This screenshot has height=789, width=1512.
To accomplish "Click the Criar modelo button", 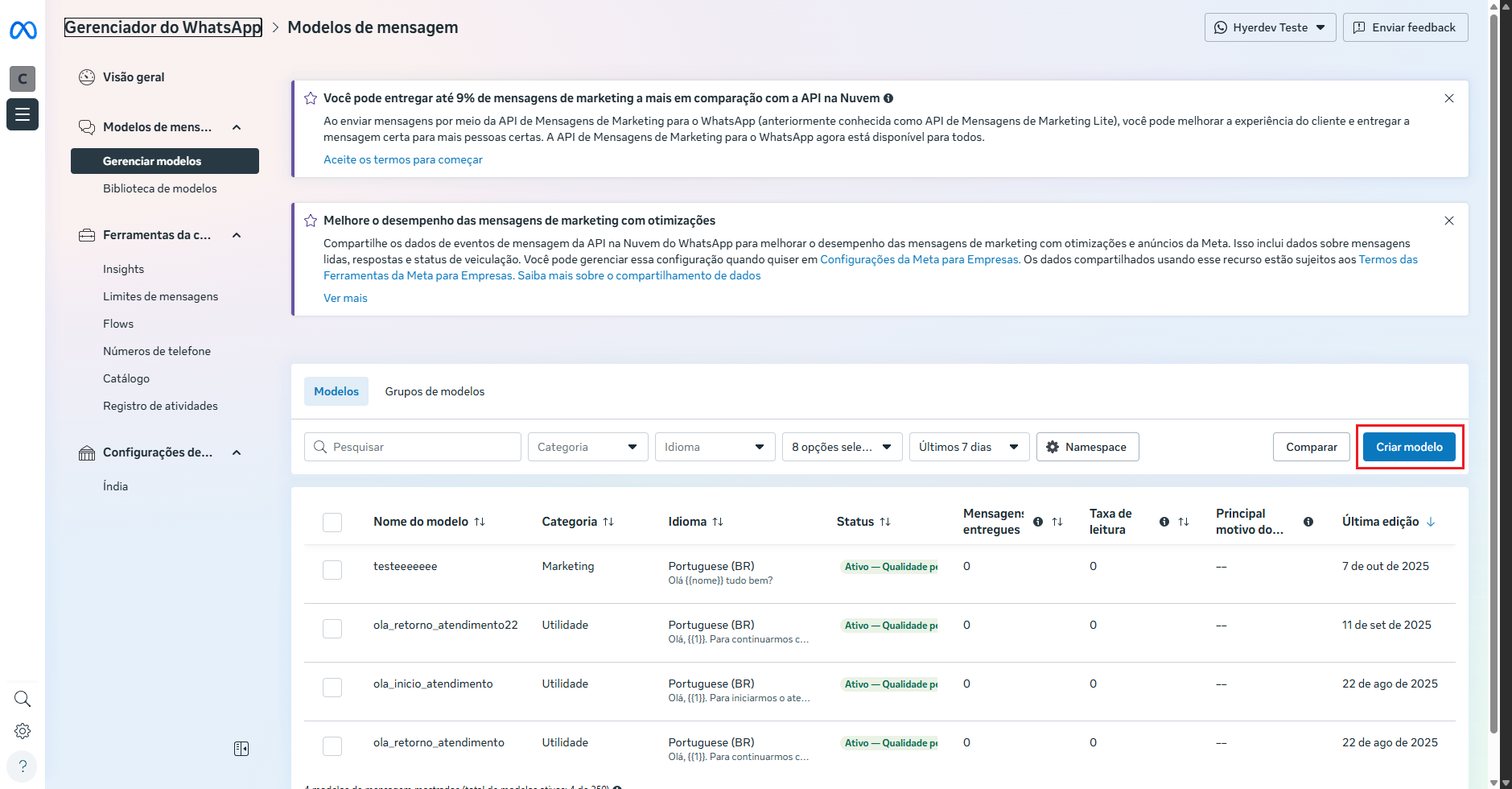I will tap(1409, 447).
